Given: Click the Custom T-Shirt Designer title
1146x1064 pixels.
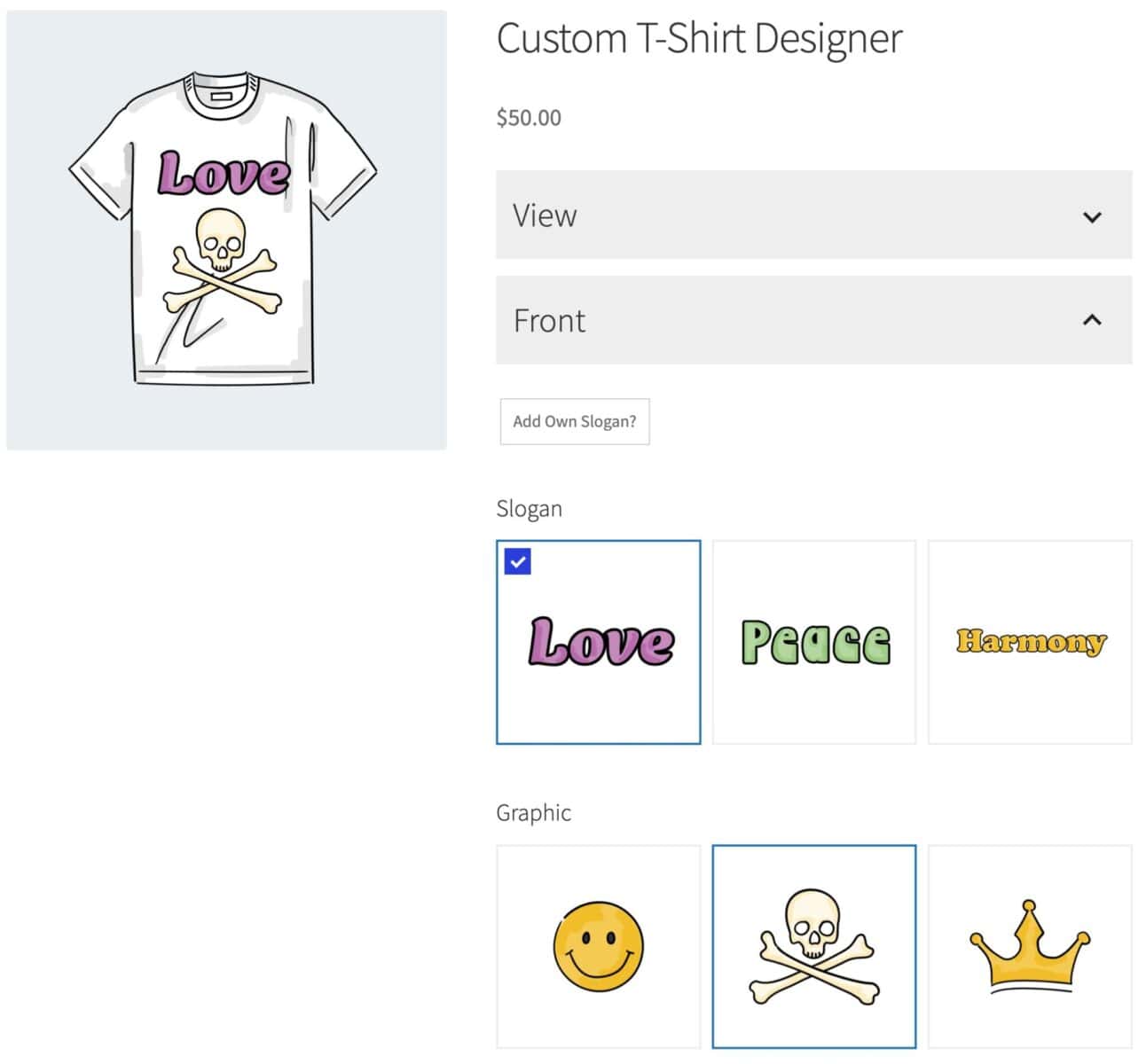Looking at the screenshot, I should click(699, 39).
